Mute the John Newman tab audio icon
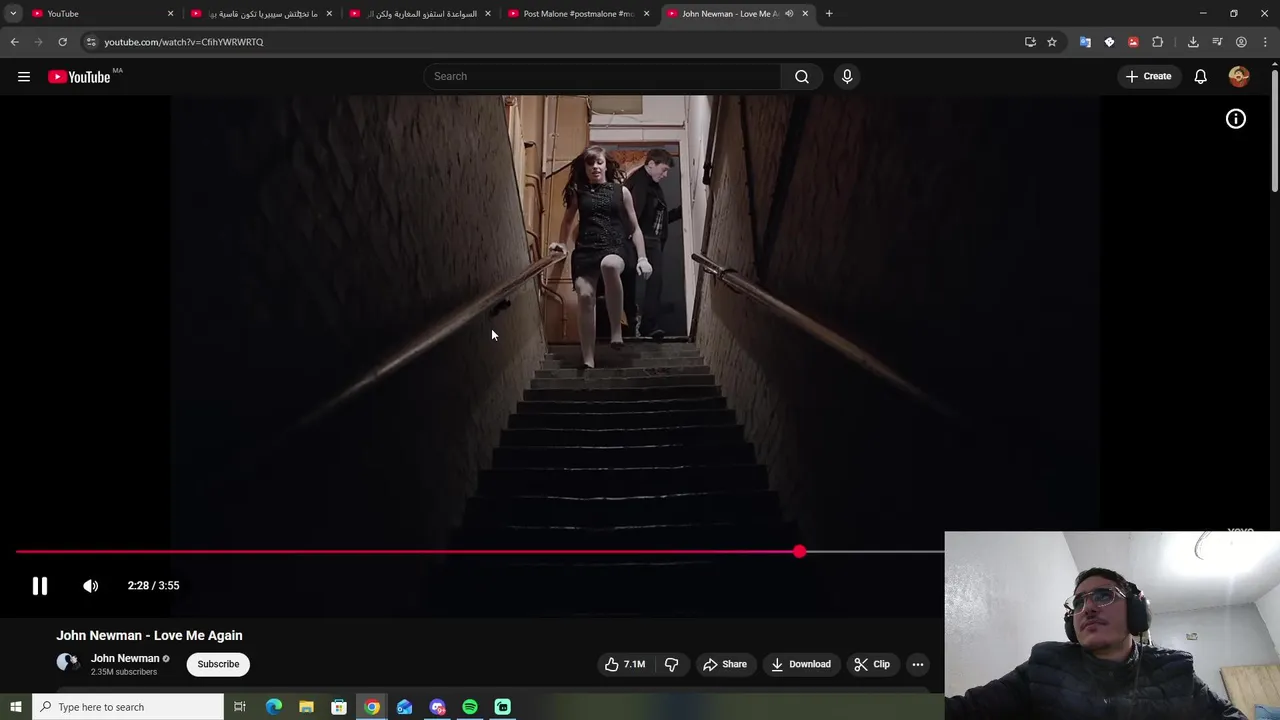The image size is (1280, 720). [x=789, y=13]
